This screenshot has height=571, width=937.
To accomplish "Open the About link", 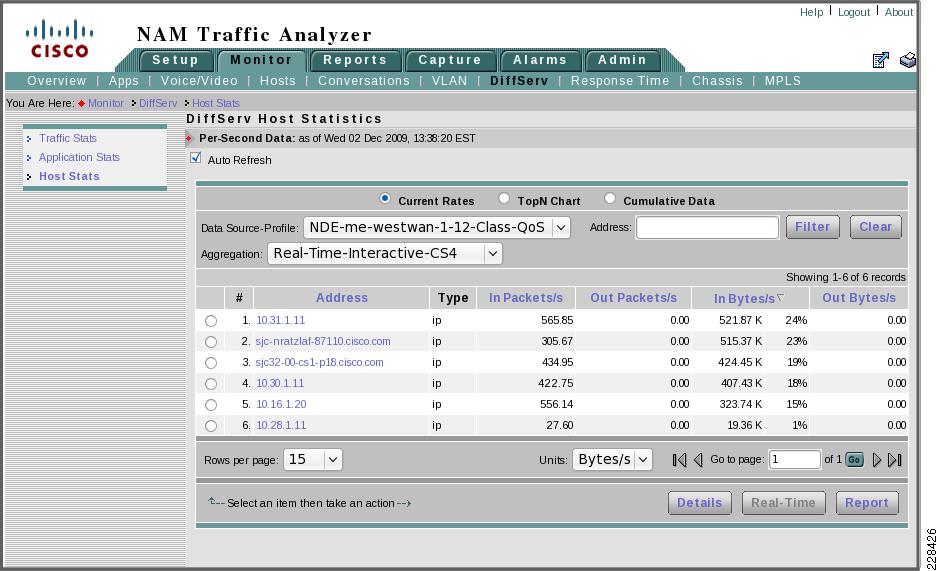I will (899, 12).
